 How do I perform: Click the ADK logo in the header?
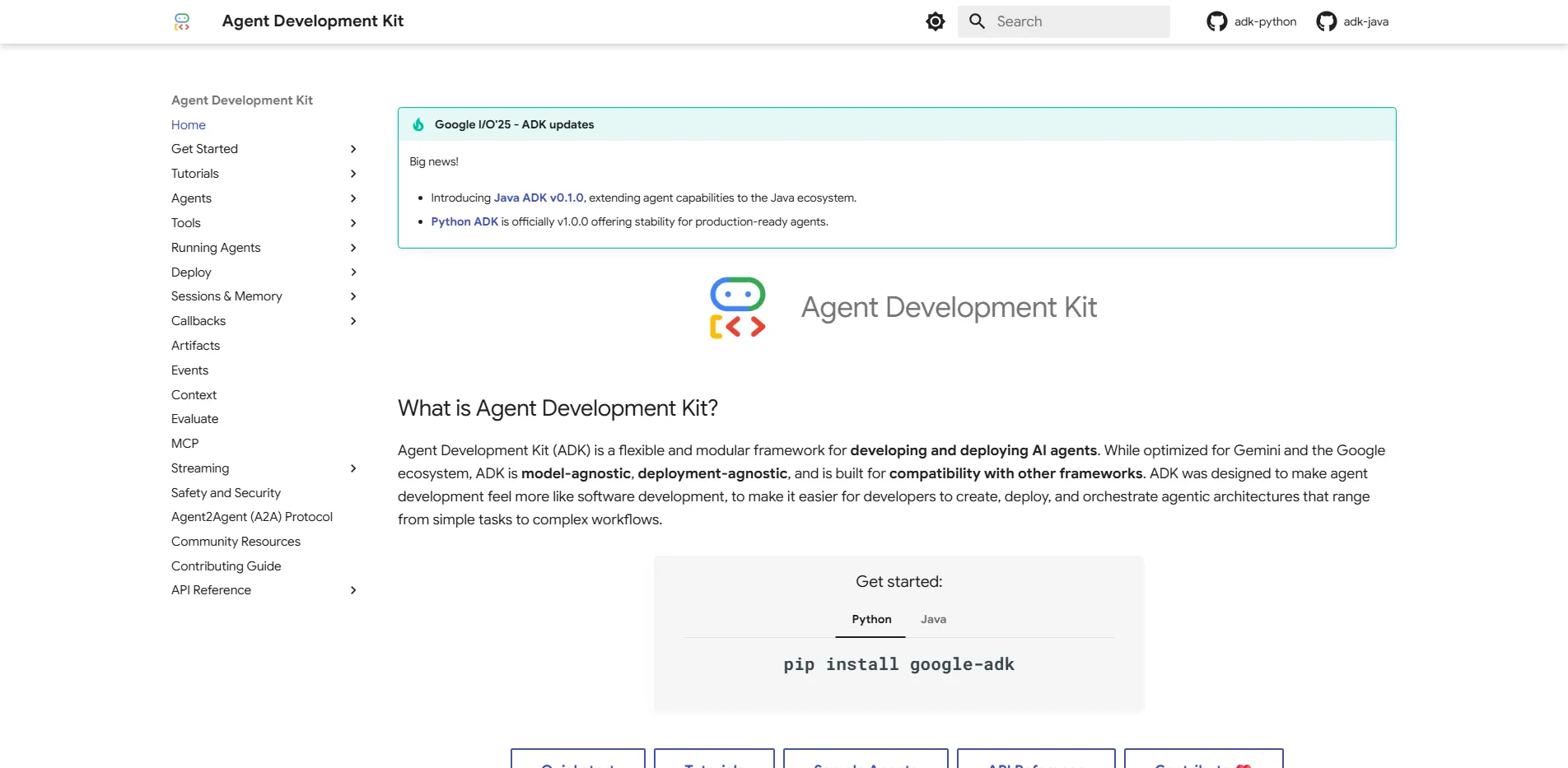182,21
